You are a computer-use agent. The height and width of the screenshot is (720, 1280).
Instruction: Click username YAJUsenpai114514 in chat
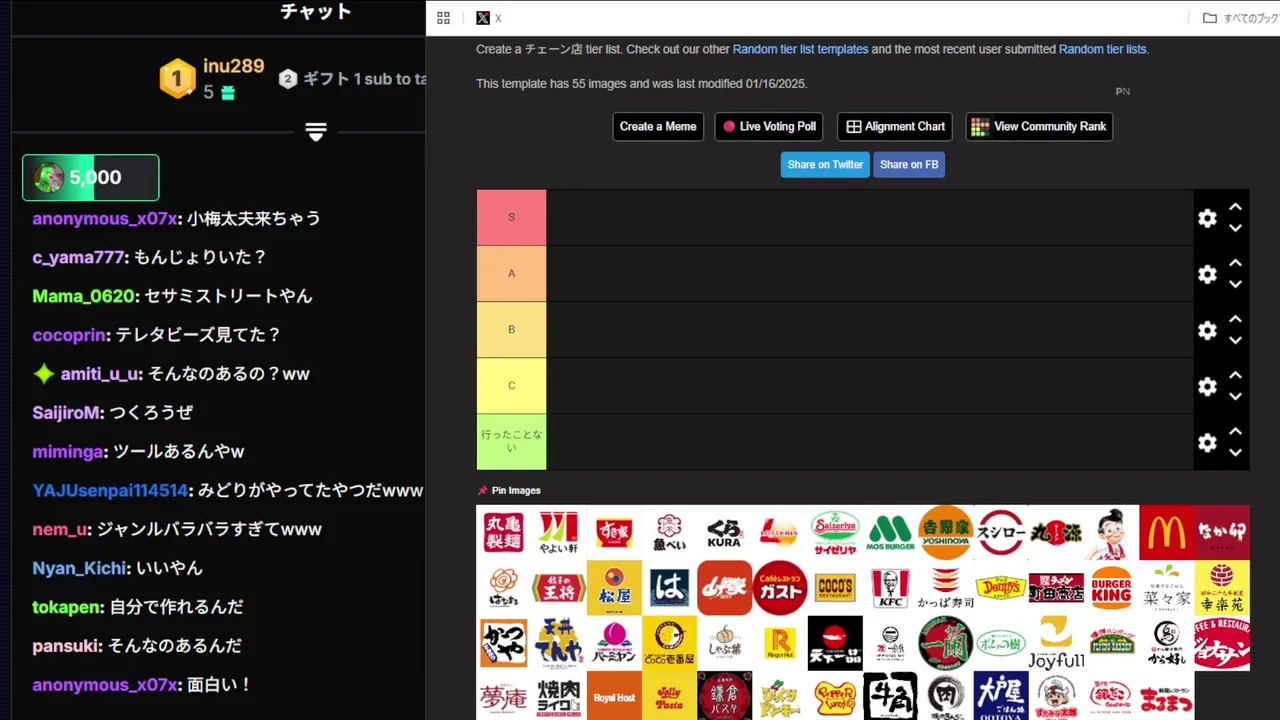[110, 491]
